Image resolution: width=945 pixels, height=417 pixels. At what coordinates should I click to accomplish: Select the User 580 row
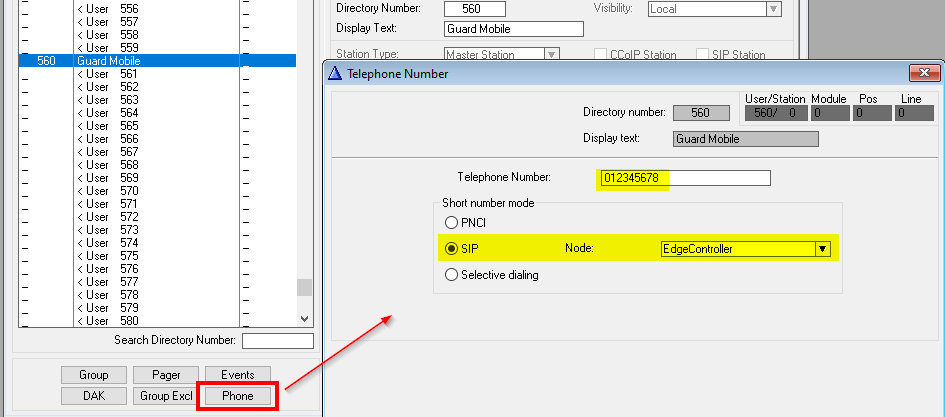point(157,321)
